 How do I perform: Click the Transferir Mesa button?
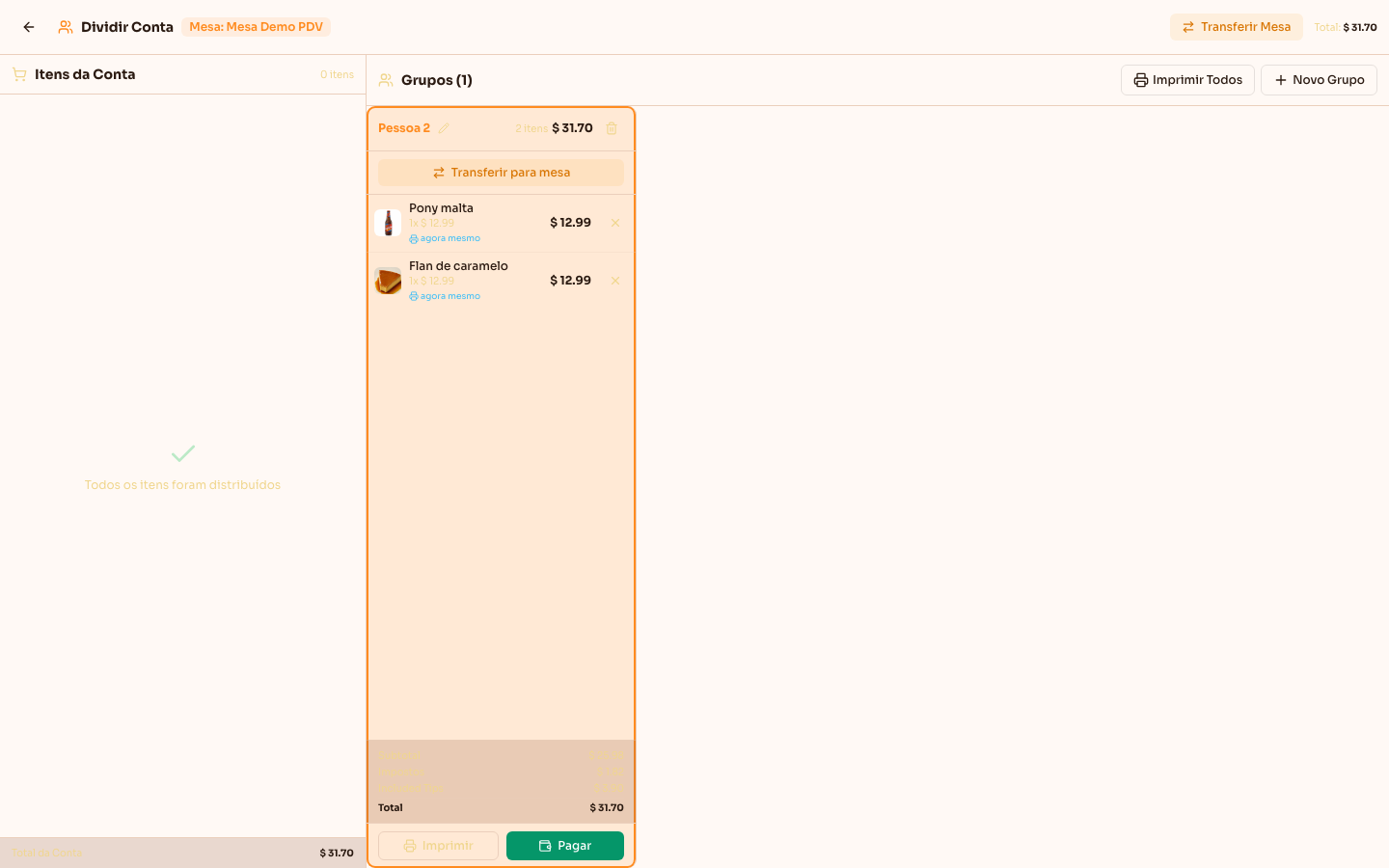click(x=1236, y=27)
